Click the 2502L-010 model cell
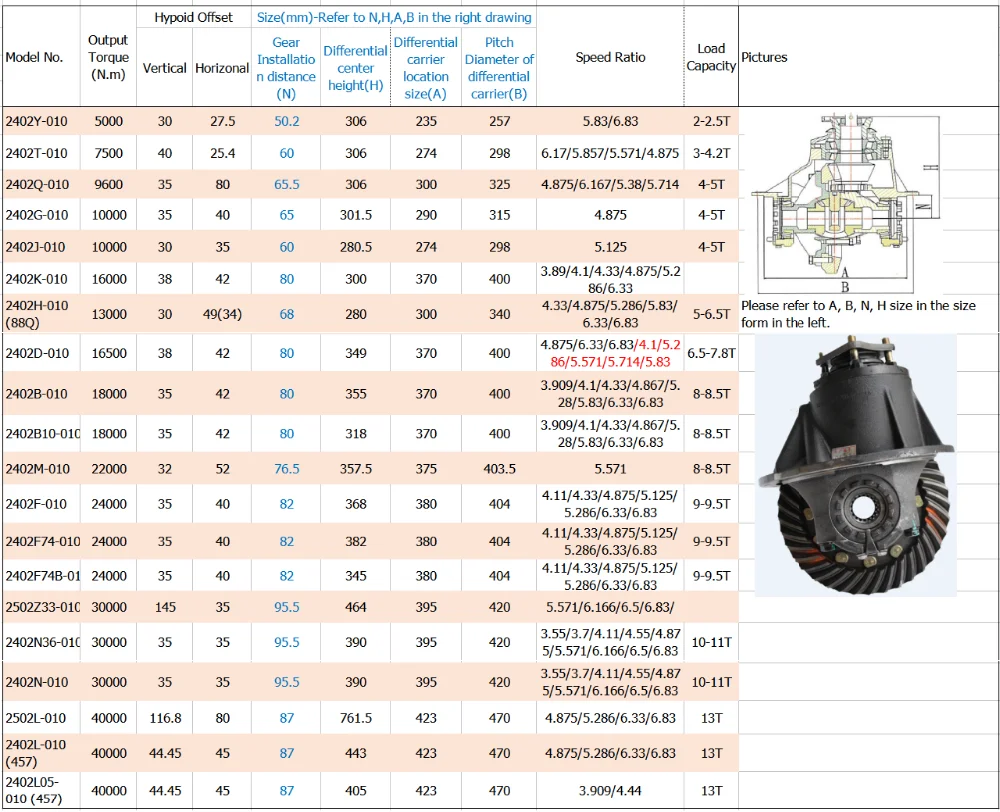Screen dimensions: 1000x812 pos(37,718)
